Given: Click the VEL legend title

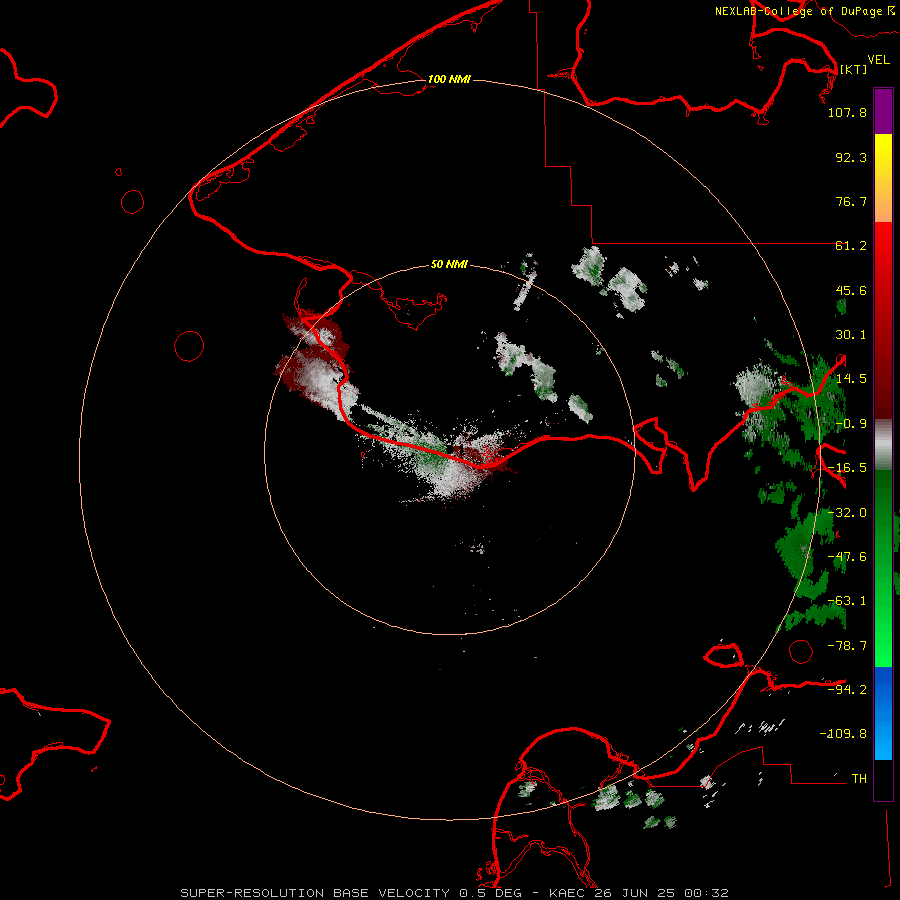Looking at the screenshot, I should point(879,60).
